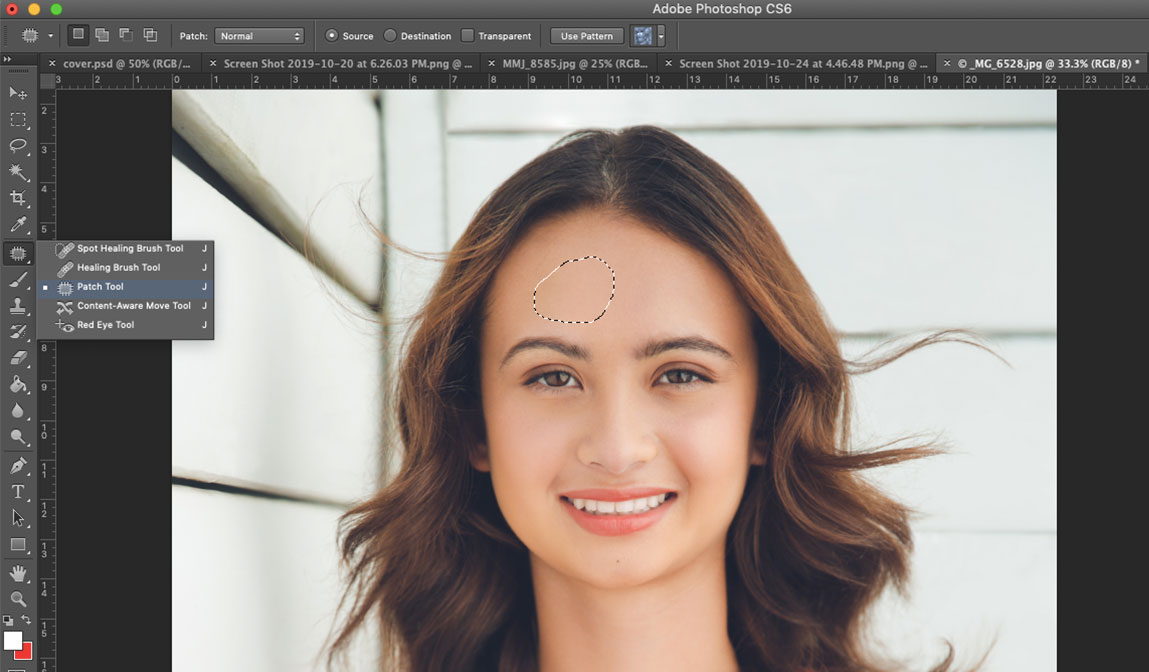Switch to Screen Shot 2019-10-24 tab
The image size is (1149, 672).
click(x=803, y=64)
